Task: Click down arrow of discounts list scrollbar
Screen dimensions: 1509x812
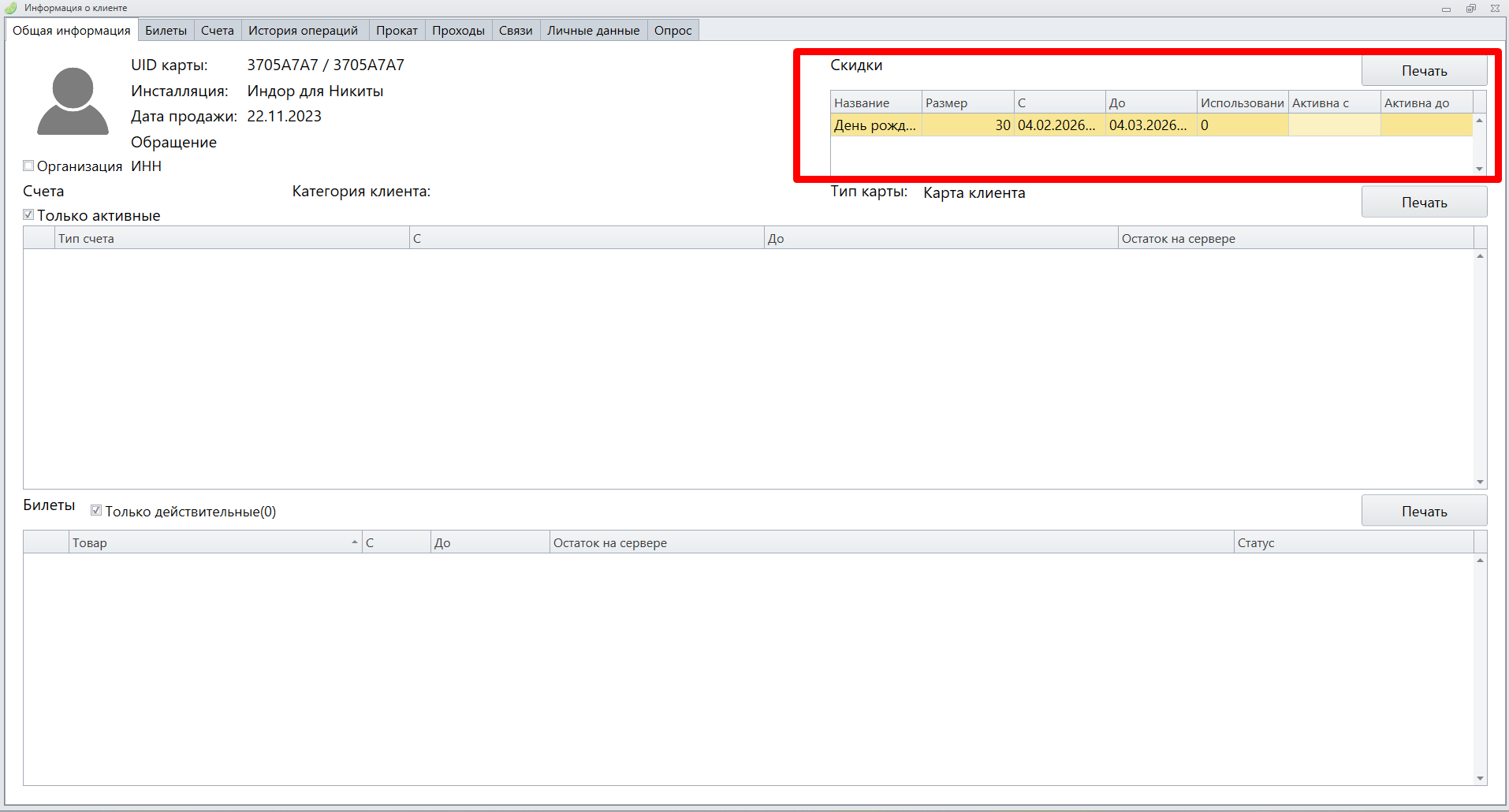Action: [x=1479, y=169]
